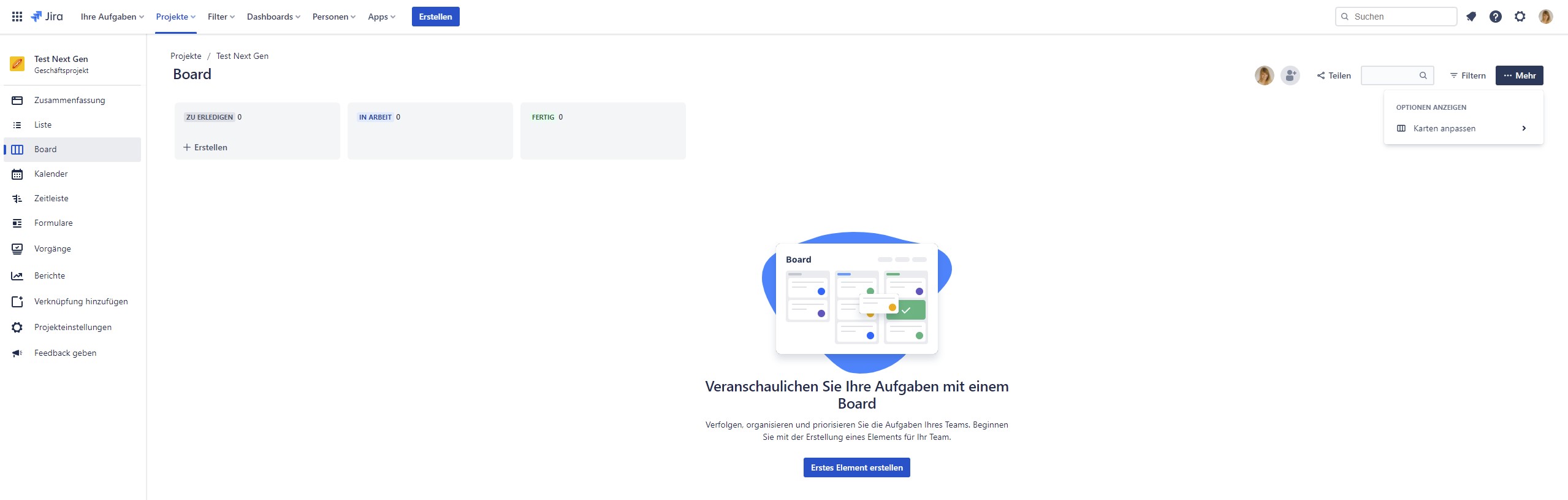Click + Erstellen in Zu erledigen column

tap(205, 147)
